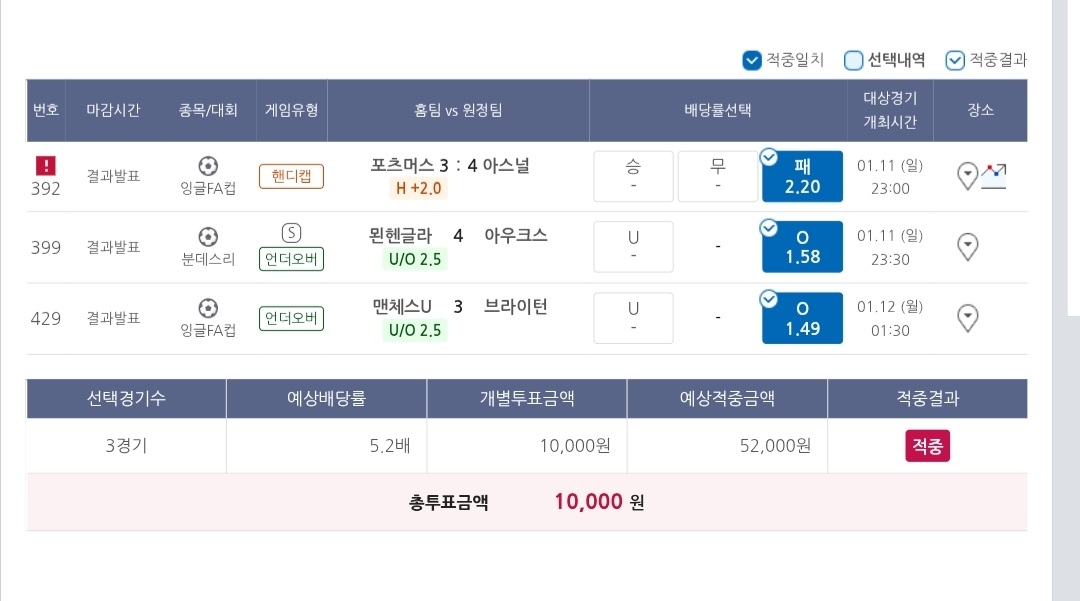Choose the 승 option for 포츠머스 match
Image resolution: width=1080 pixels, height=601 pixels.
point(633,176)
